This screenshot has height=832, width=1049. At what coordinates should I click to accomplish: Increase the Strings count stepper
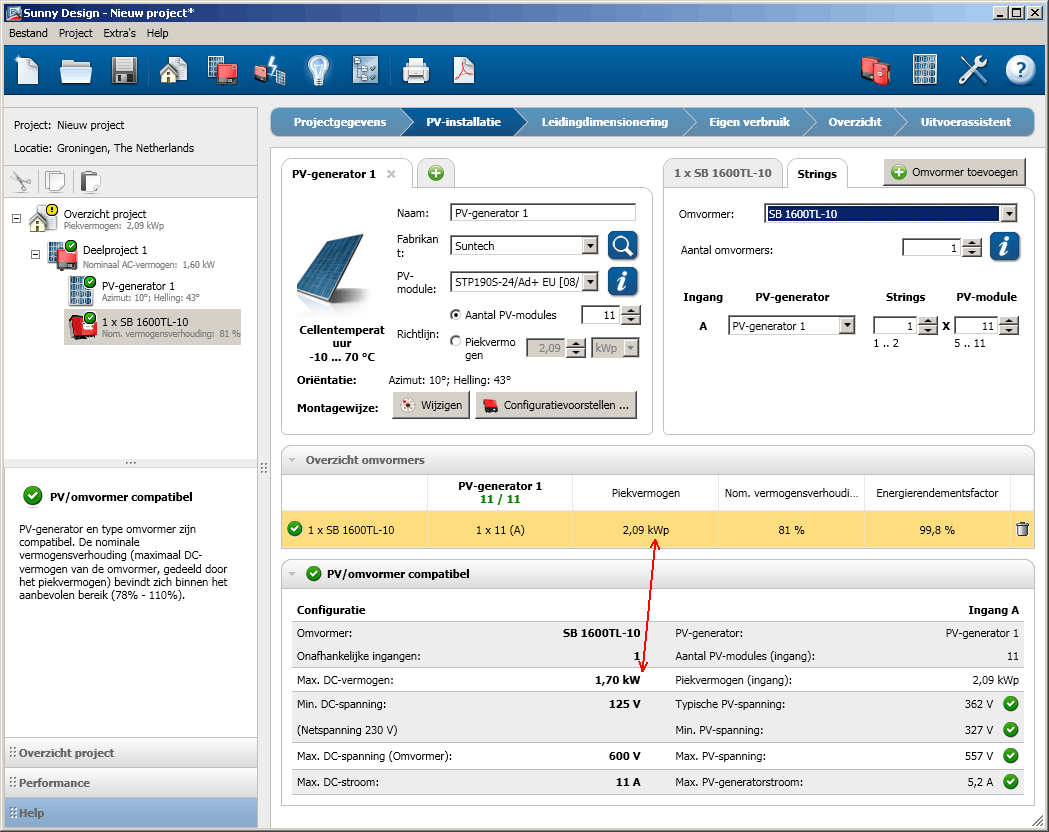tap(927, 322)
